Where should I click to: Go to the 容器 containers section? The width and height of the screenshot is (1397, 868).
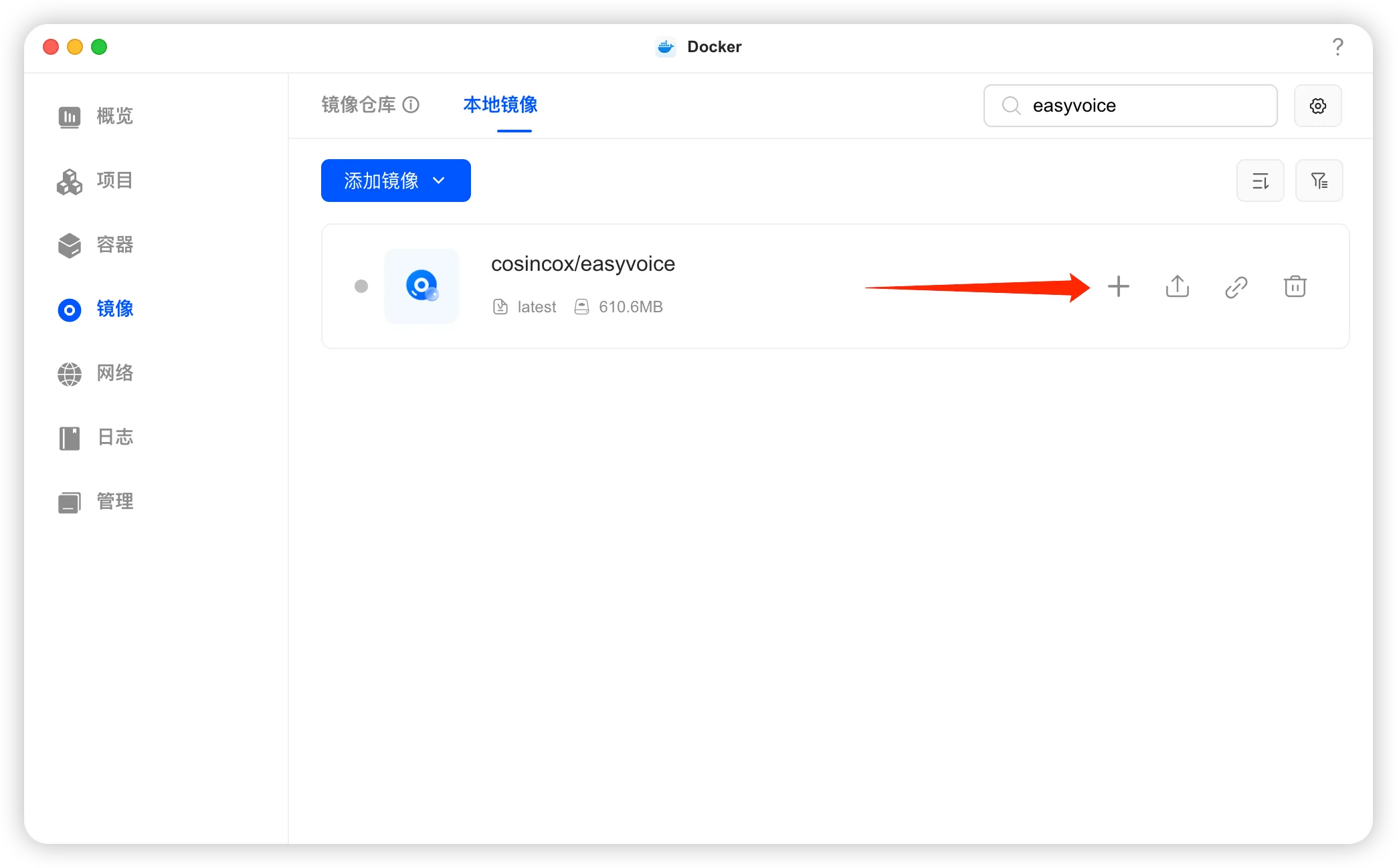(x=96, y=245)
